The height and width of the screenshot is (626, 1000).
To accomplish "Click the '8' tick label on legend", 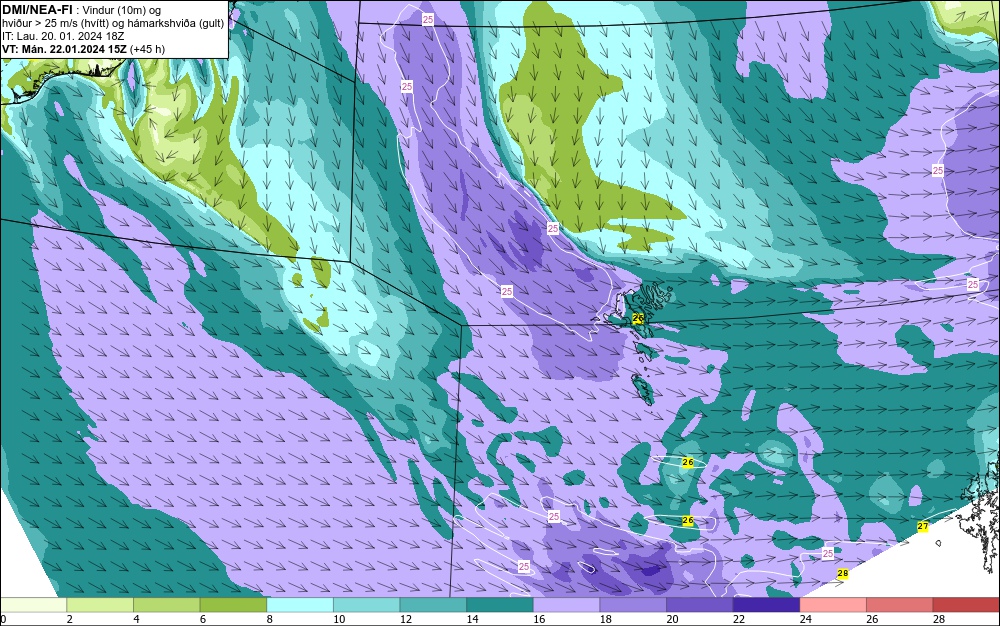I will pos(270,619).
